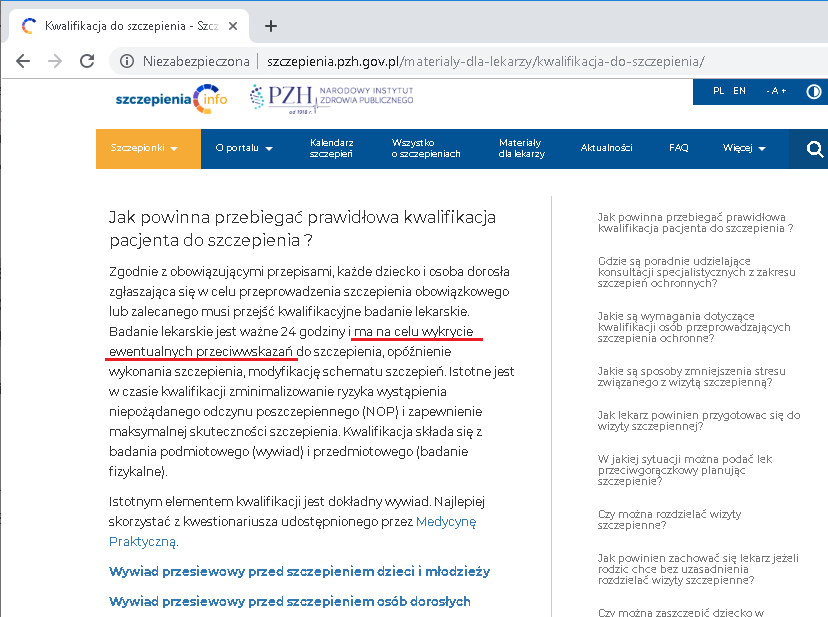Expand the O portalu dropdown

pyautogui.click(x=244, y=149)
